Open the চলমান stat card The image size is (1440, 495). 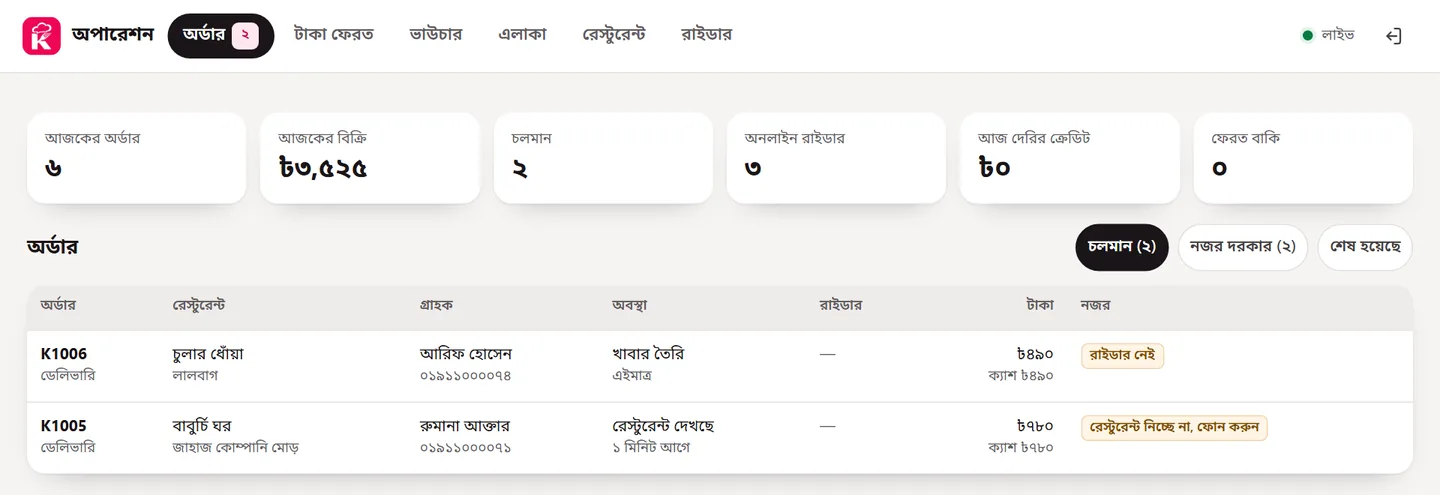[603, 158]
